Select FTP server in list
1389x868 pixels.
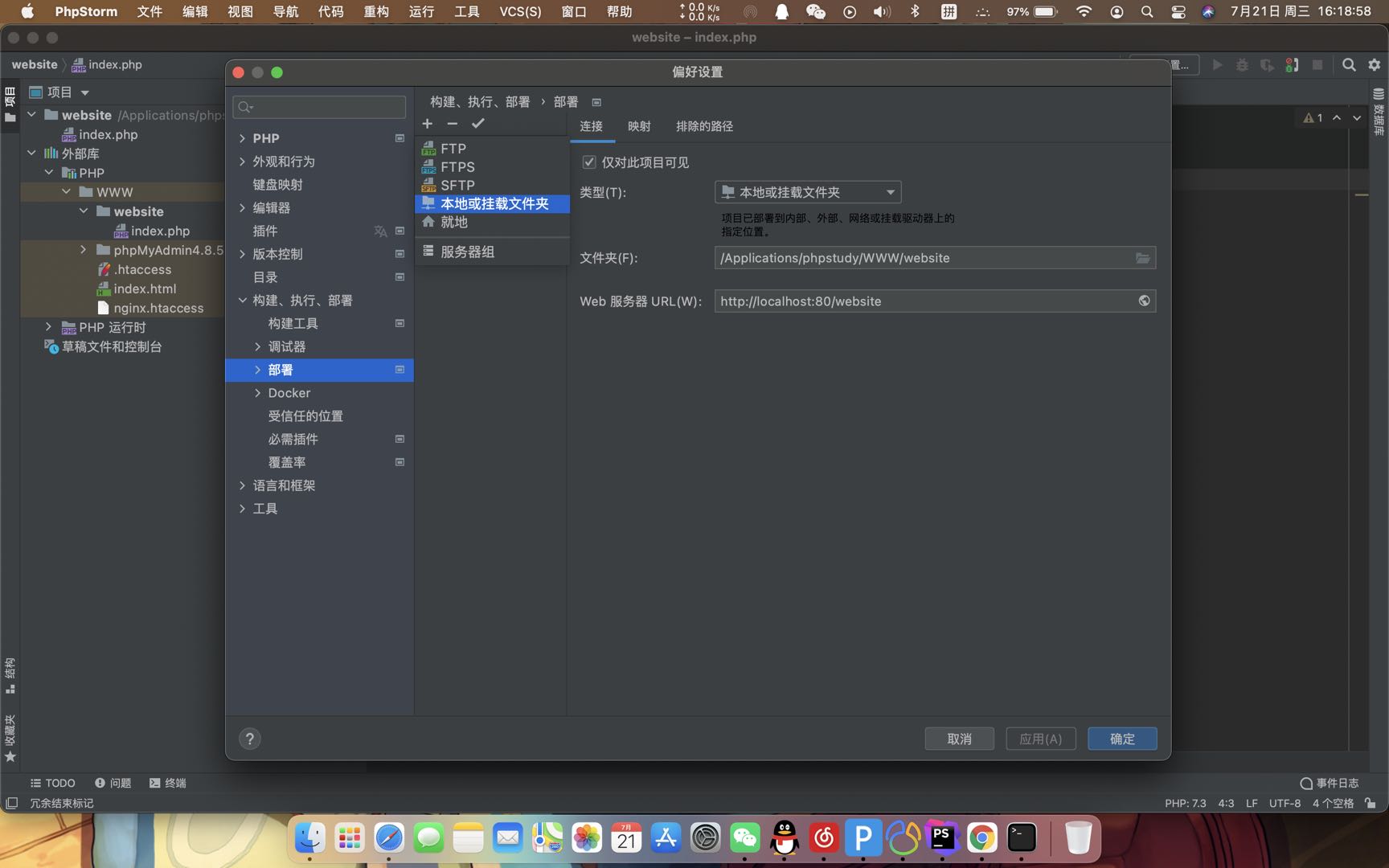point(492,149)
